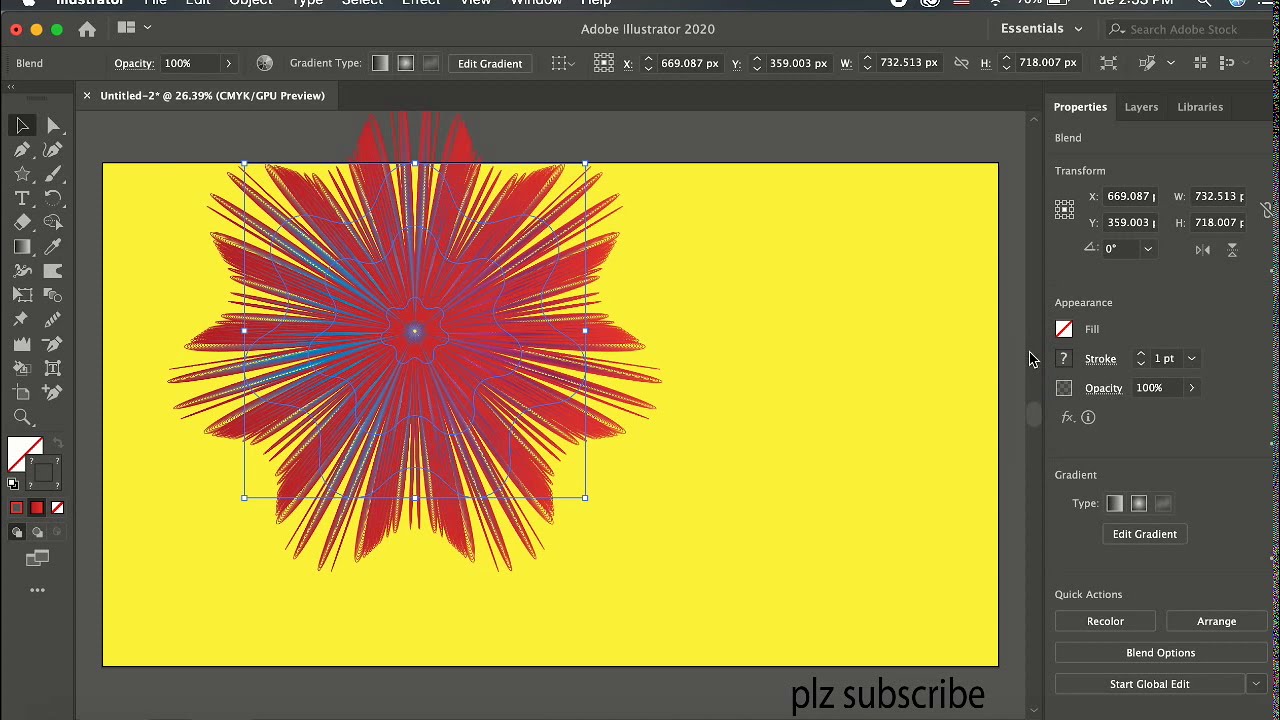Set None paint mode below swatches
The image size is (1280, 720).
57,508
